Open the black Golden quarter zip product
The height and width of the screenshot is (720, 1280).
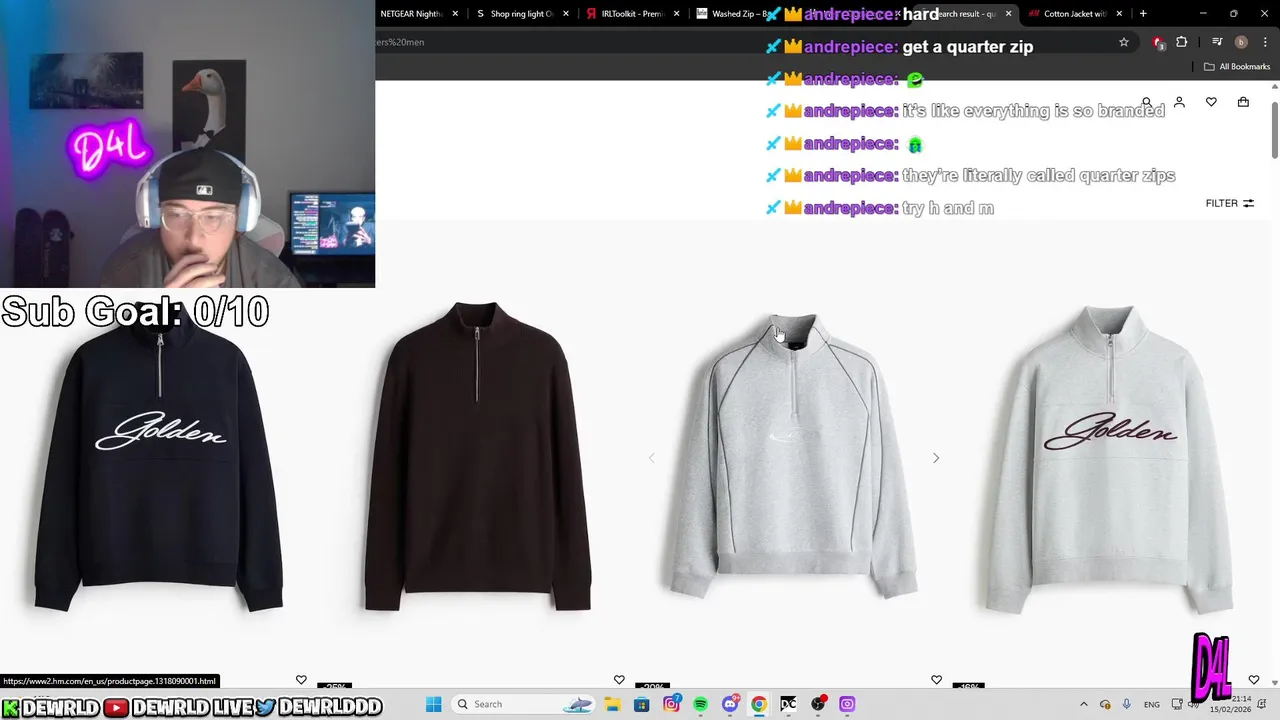point(159,457)
